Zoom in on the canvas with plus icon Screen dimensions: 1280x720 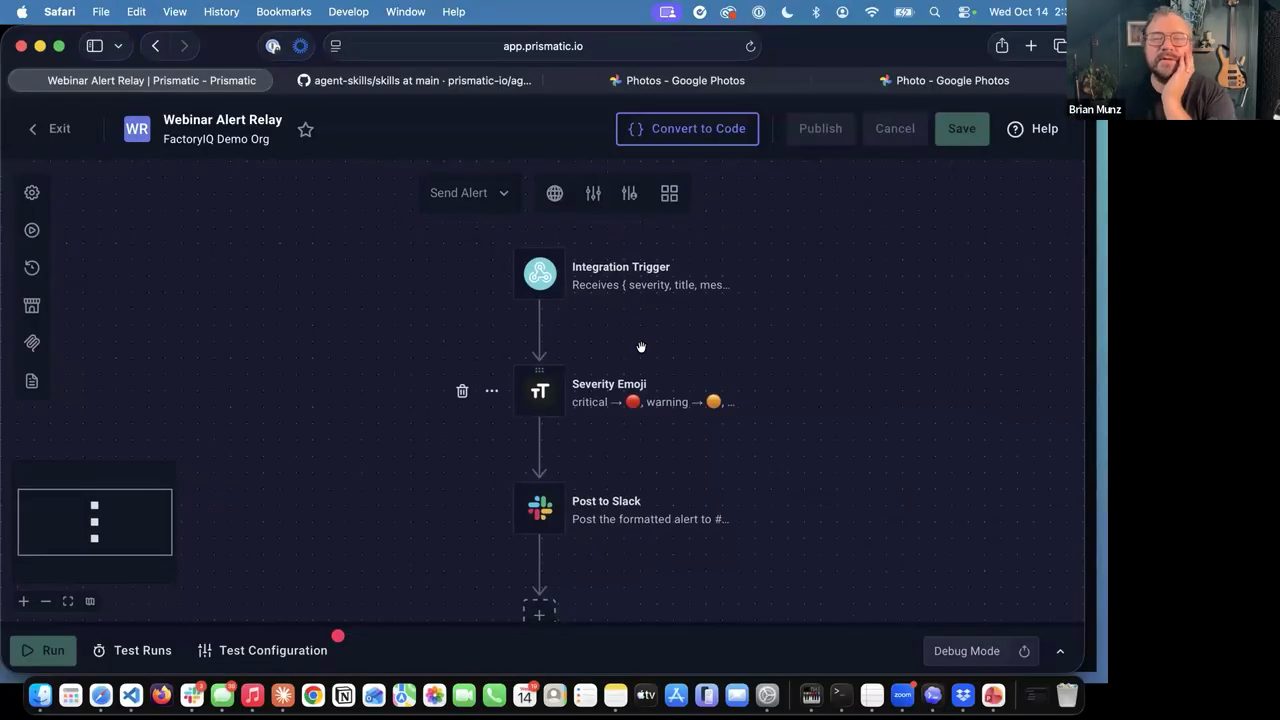click(24, 601)
